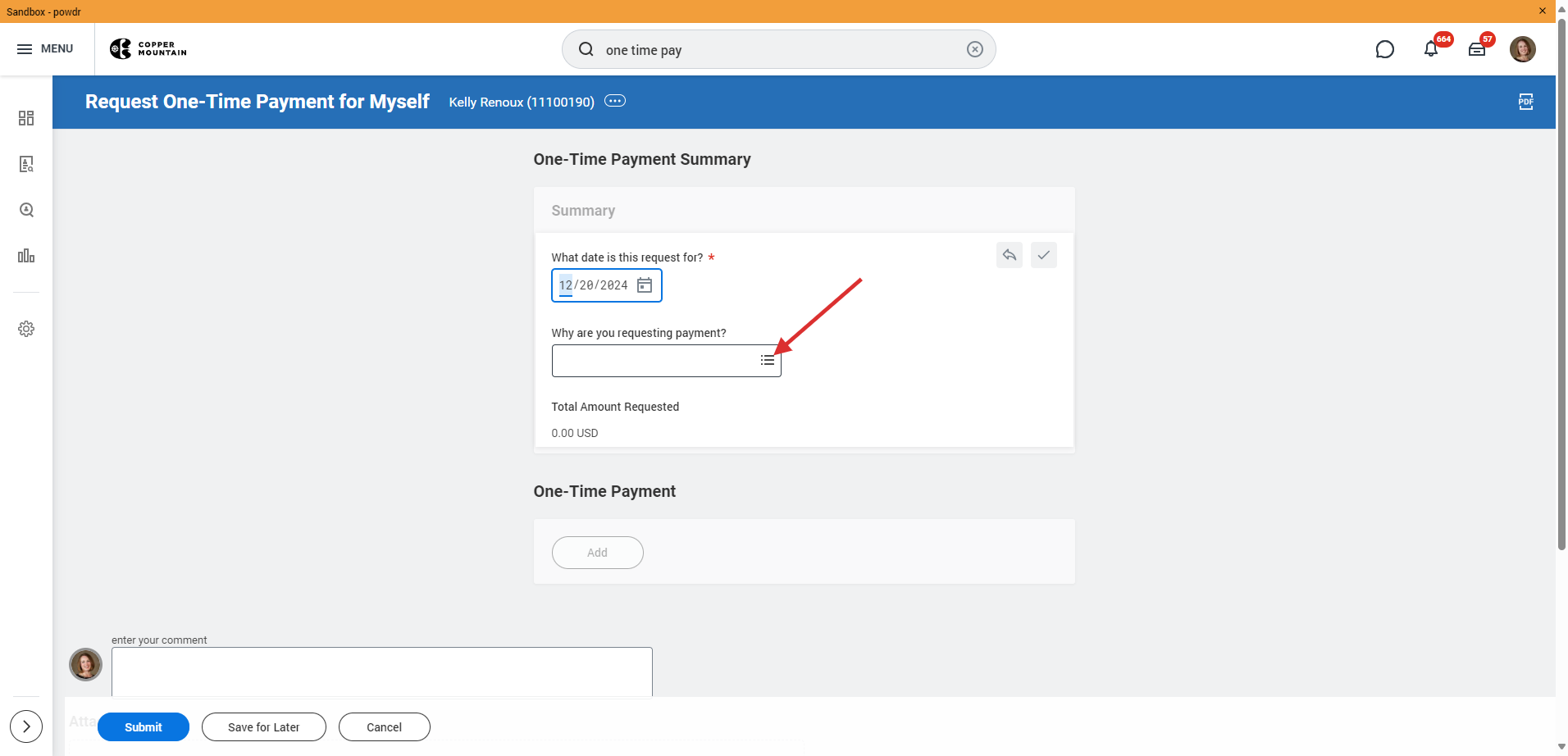
Task: Click in the 'one time pay' search field
Action: 779,49
